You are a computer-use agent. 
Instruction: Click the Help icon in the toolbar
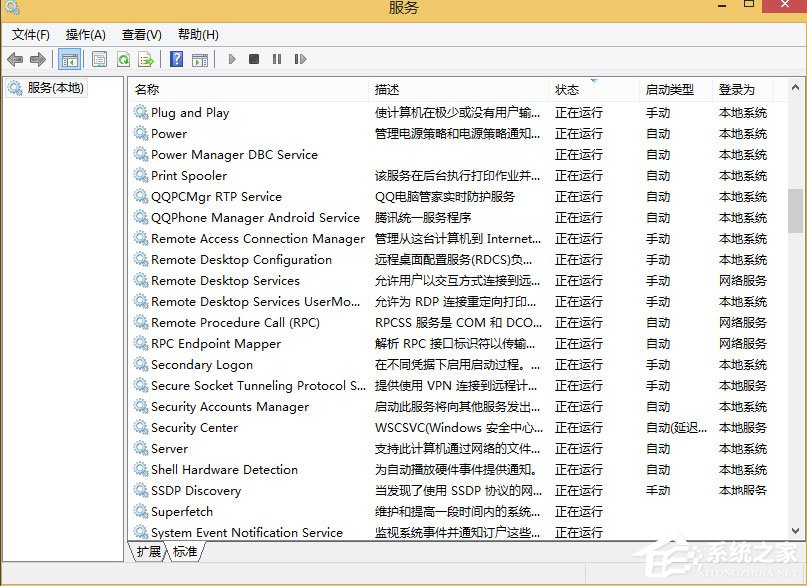pos(177,59)
